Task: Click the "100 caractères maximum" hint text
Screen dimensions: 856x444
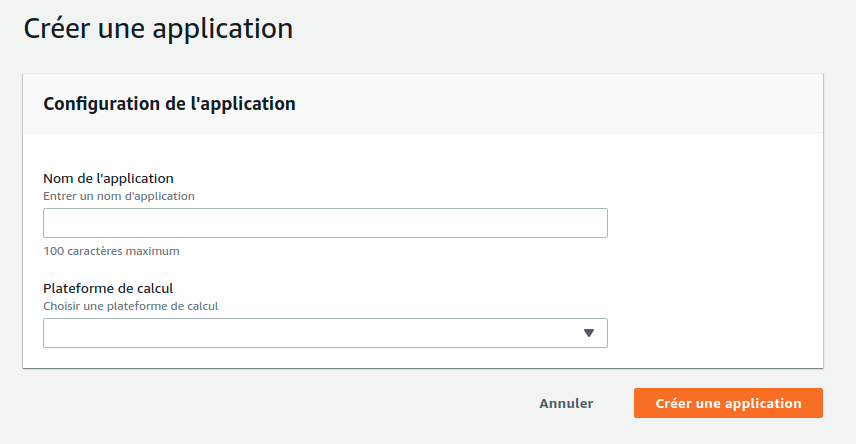Action: (105, 251)
